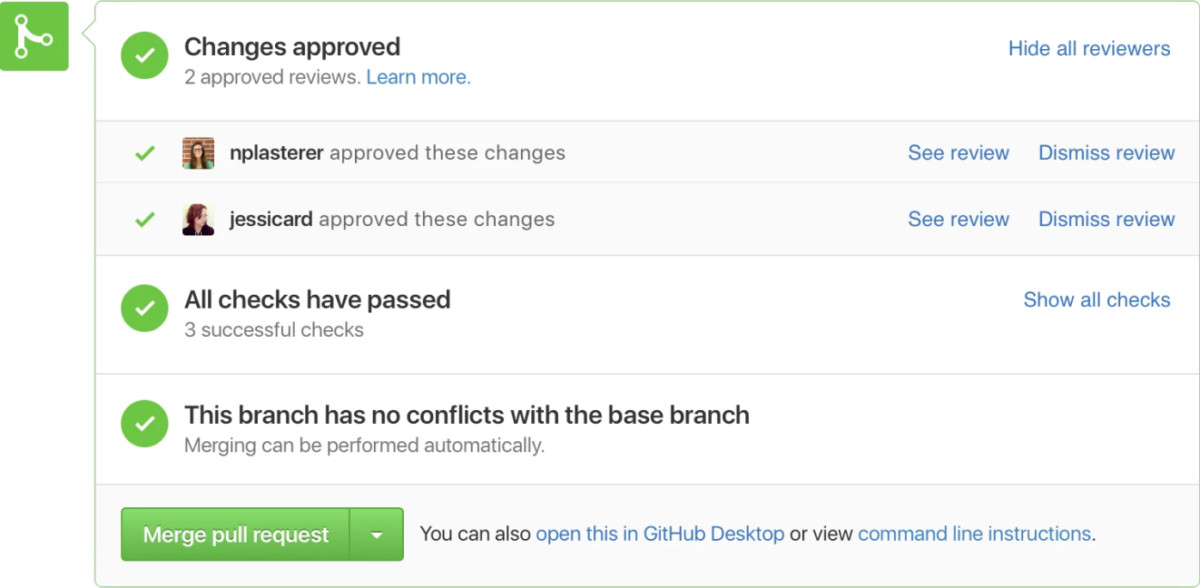Dismiss nplasterer's review
1200x588 pixels.
(x=1106, y=152)
